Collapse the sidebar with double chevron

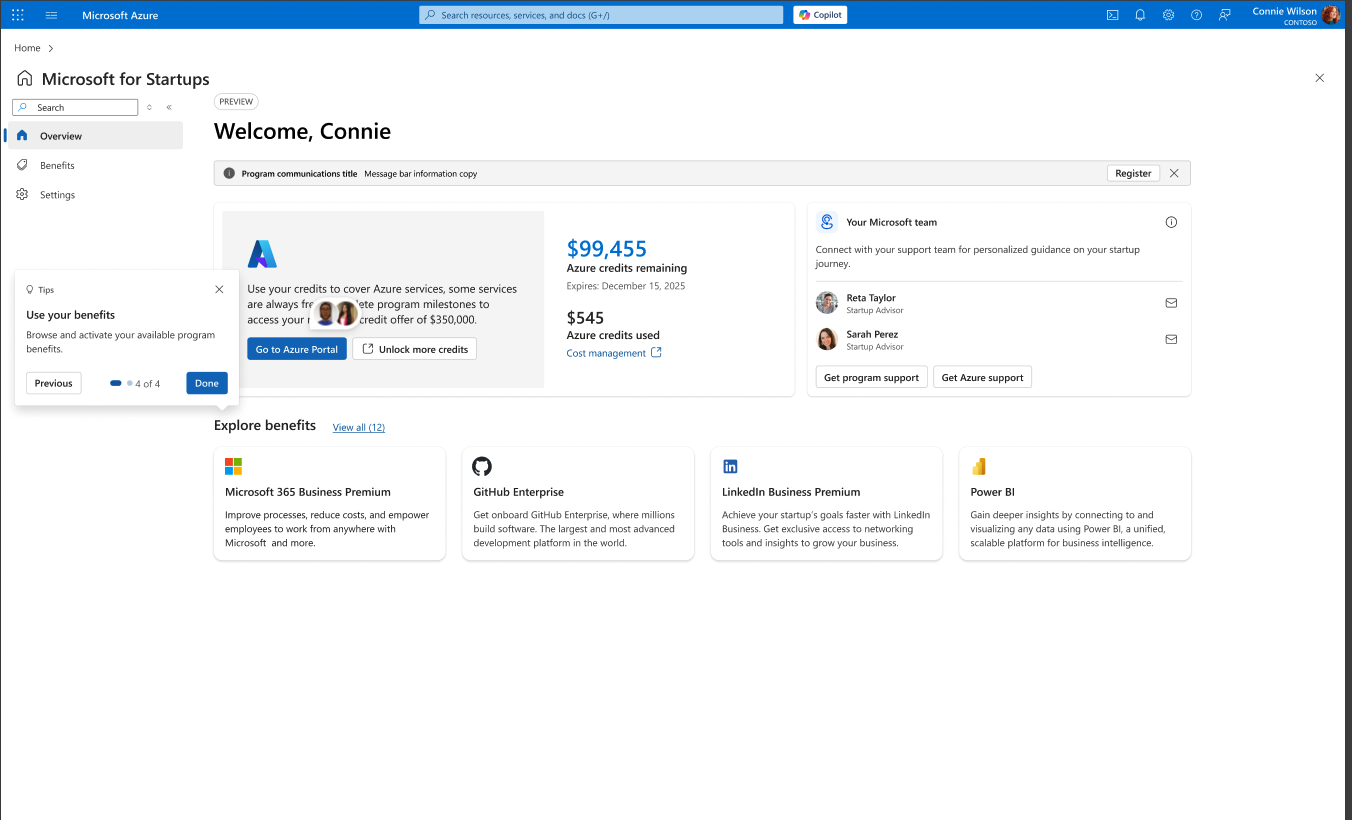pyautogui.click(x=169, y=107)
